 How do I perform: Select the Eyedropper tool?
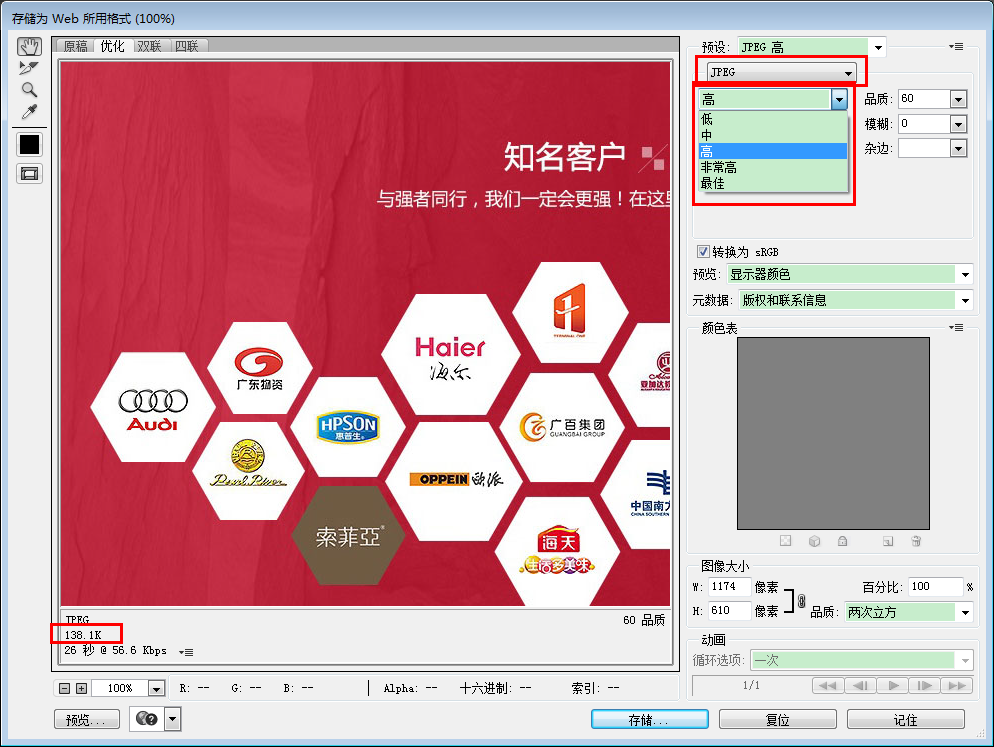pyautogui.click(x=30, y=112)
